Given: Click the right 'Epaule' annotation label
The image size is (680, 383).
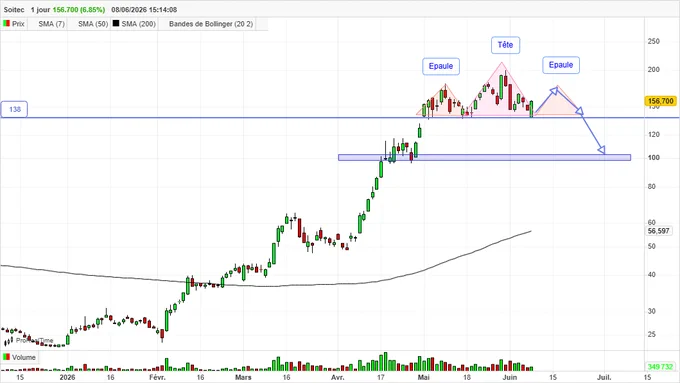Looking at the screenshot, I should 561,65.
